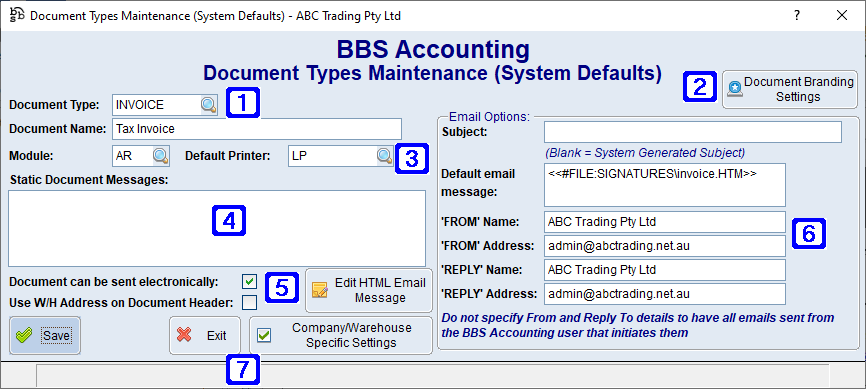This screenshot has width=866, height=389.
Task: Save the document type settings
Action: [x=45, y=335]
